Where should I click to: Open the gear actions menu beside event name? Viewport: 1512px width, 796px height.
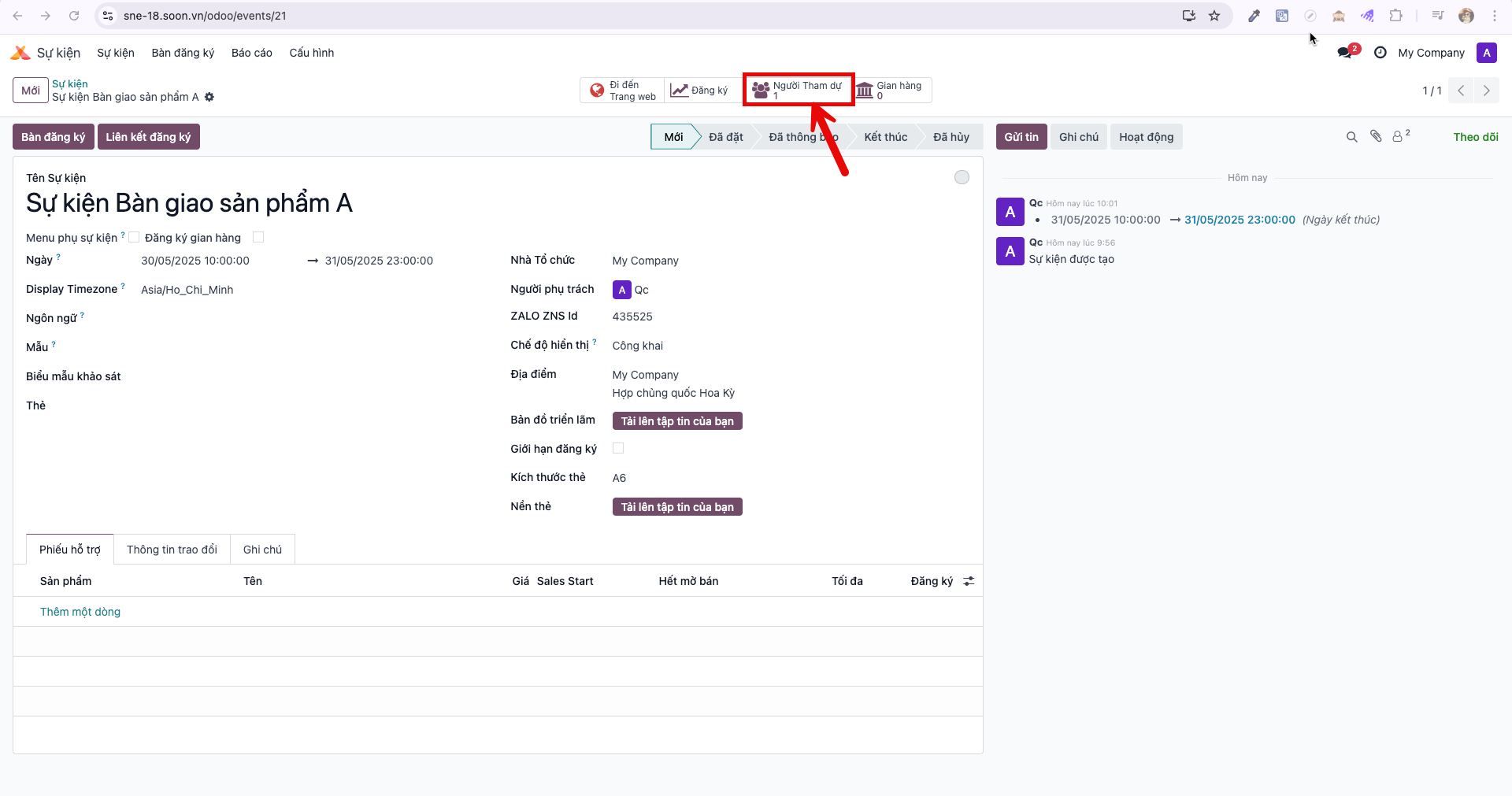pyautogui.click(x=209, y=97)
